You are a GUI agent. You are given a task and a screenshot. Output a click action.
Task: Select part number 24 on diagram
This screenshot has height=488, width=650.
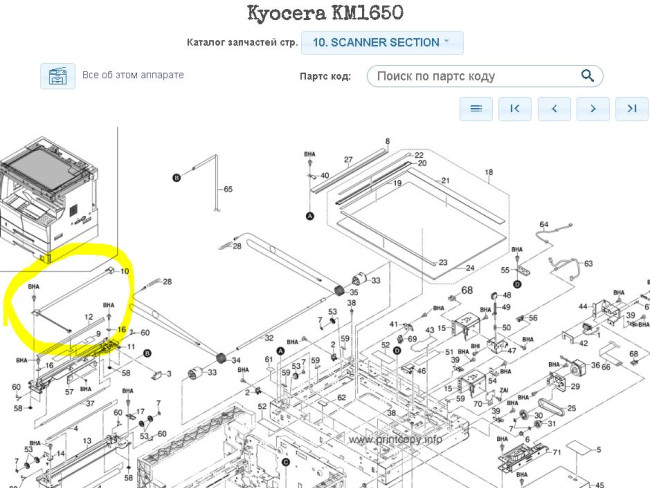click(x=470, y=268)
